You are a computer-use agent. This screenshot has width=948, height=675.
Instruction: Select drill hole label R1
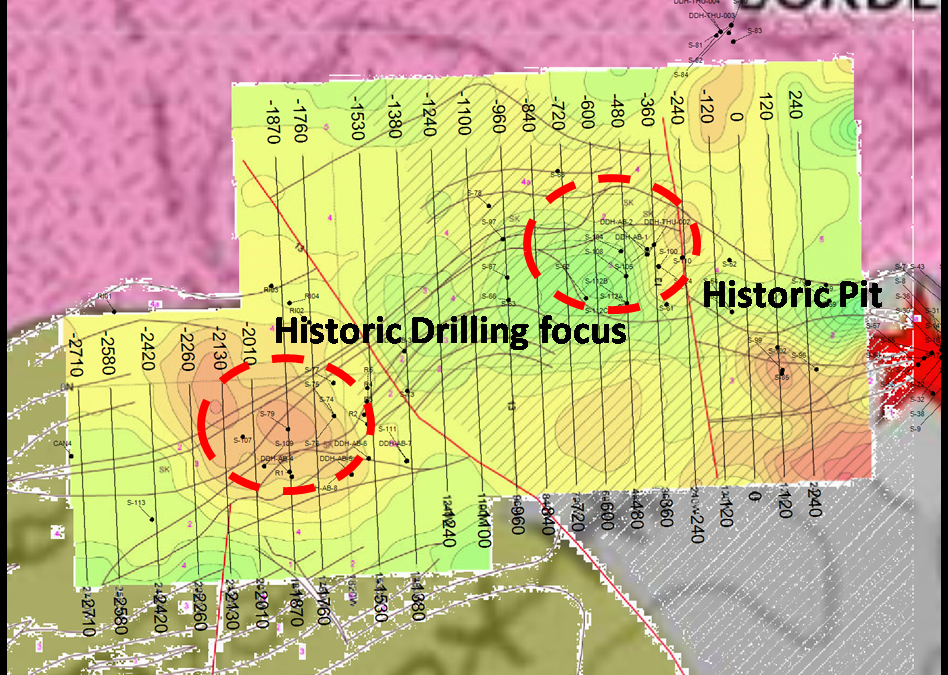click(x=279, y=474)
